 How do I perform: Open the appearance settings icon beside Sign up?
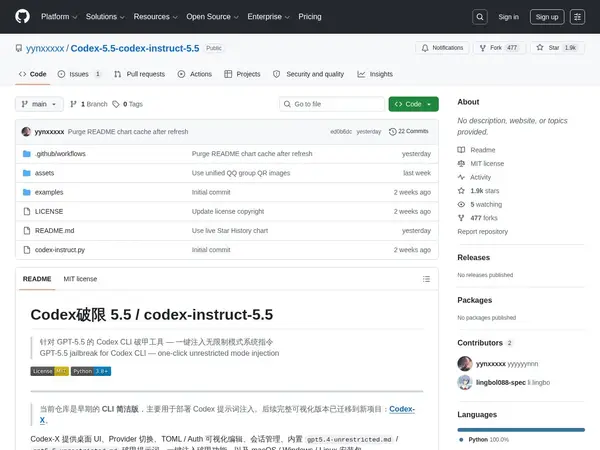[577, 17]
